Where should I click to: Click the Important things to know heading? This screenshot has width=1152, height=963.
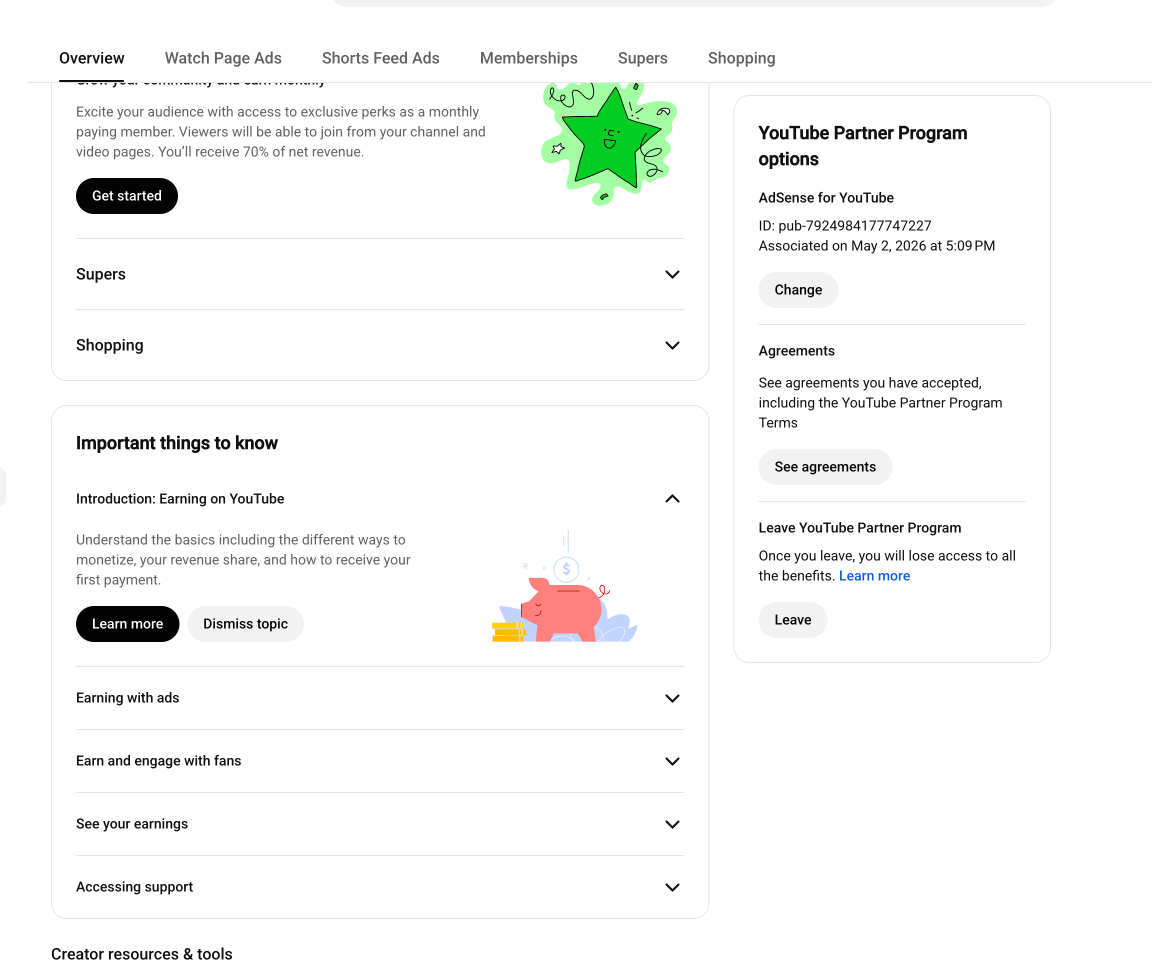click(x=177, y=443)
